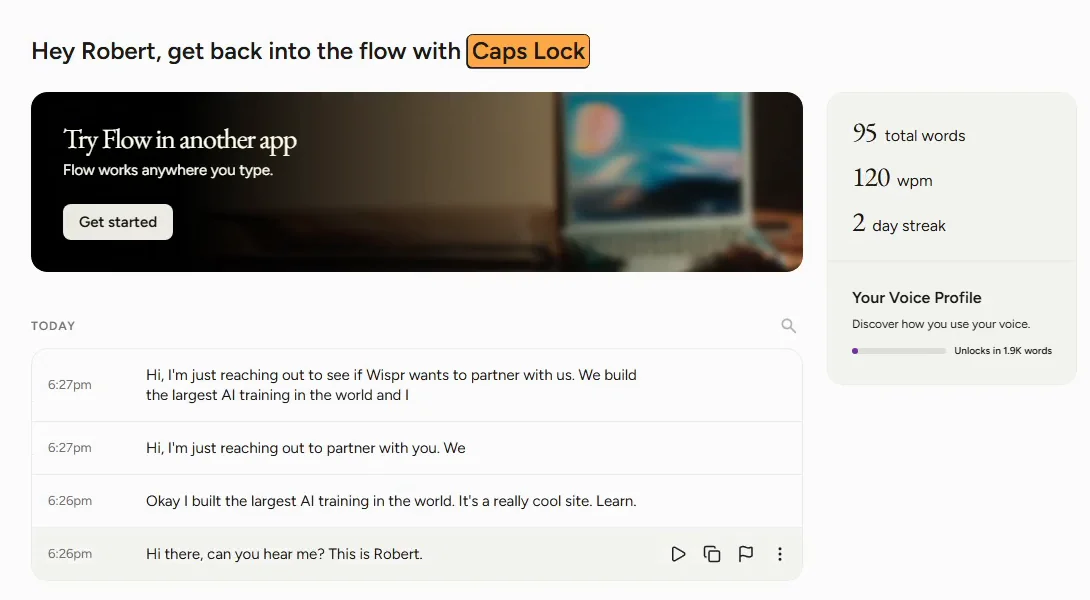This screenshot has height=600, width=1090.
Task: Open more options for the 'This is Robert' entry
Action: (780, 554)
